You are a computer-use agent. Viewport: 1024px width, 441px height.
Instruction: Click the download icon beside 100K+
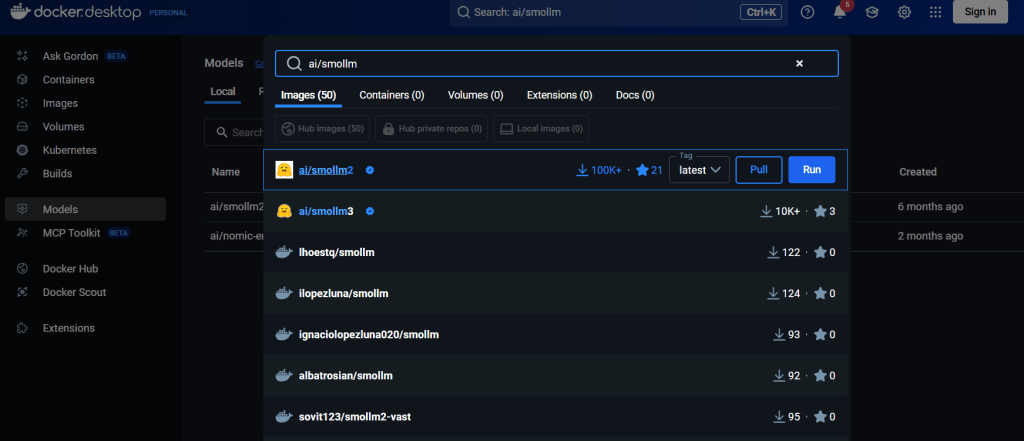pyautogui.click(x=582, y=170)
